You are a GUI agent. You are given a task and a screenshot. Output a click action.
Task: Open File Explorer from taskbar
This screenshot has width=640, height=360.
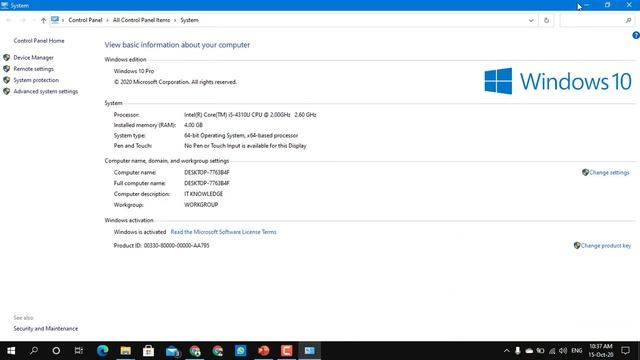pos(125,351)
